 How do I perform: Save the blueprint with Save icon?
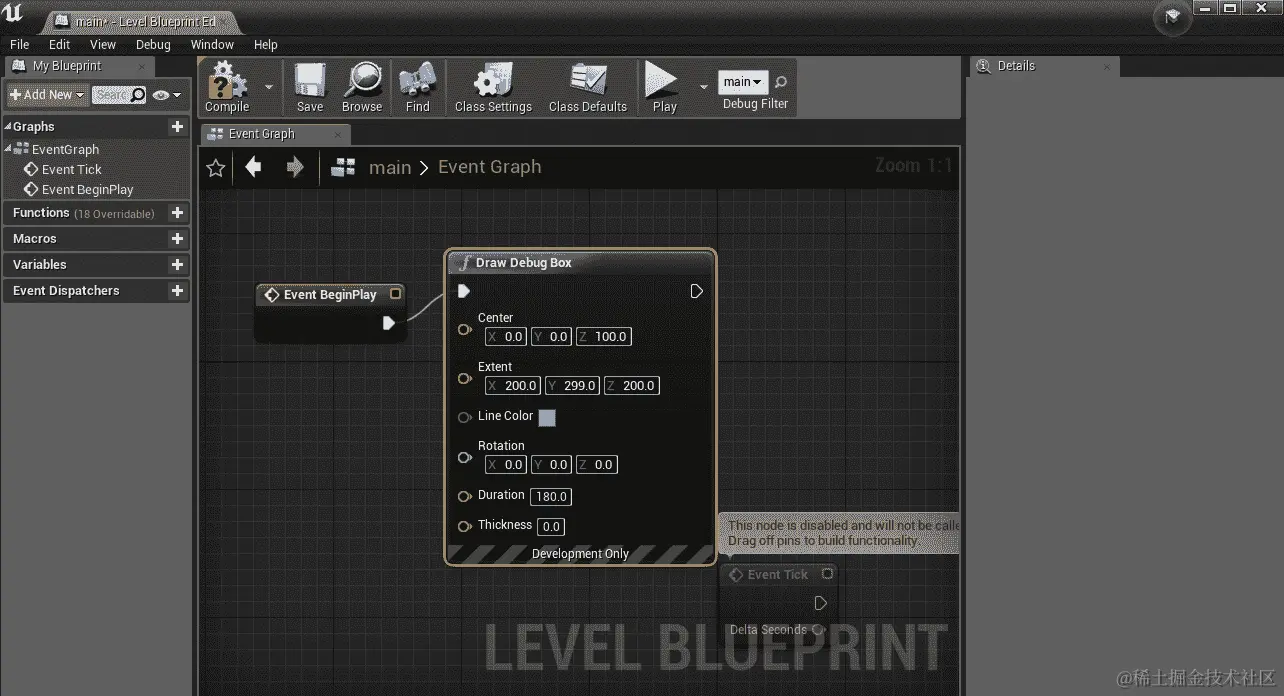(310, 87)
